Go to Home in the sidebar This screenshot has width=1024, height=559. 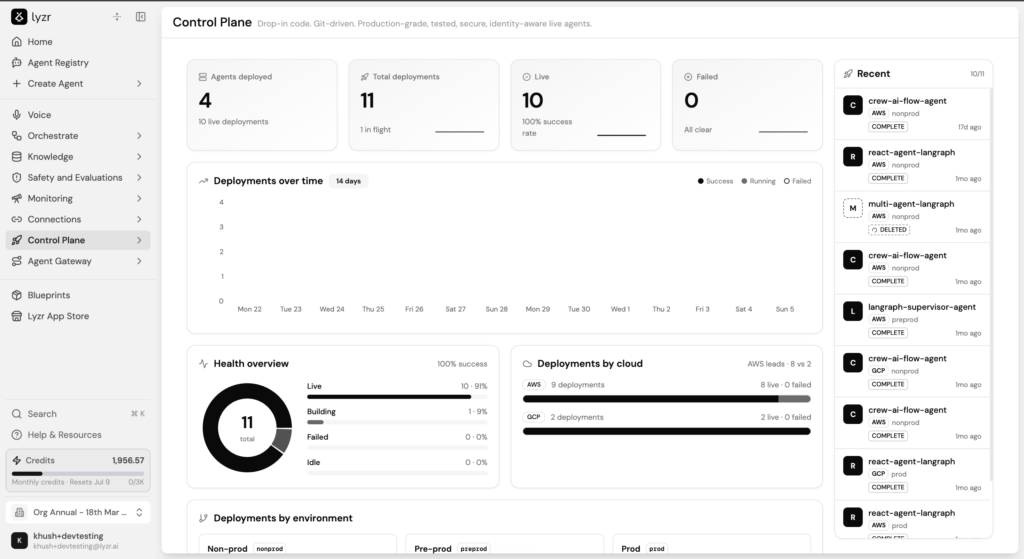coord(78,42)
